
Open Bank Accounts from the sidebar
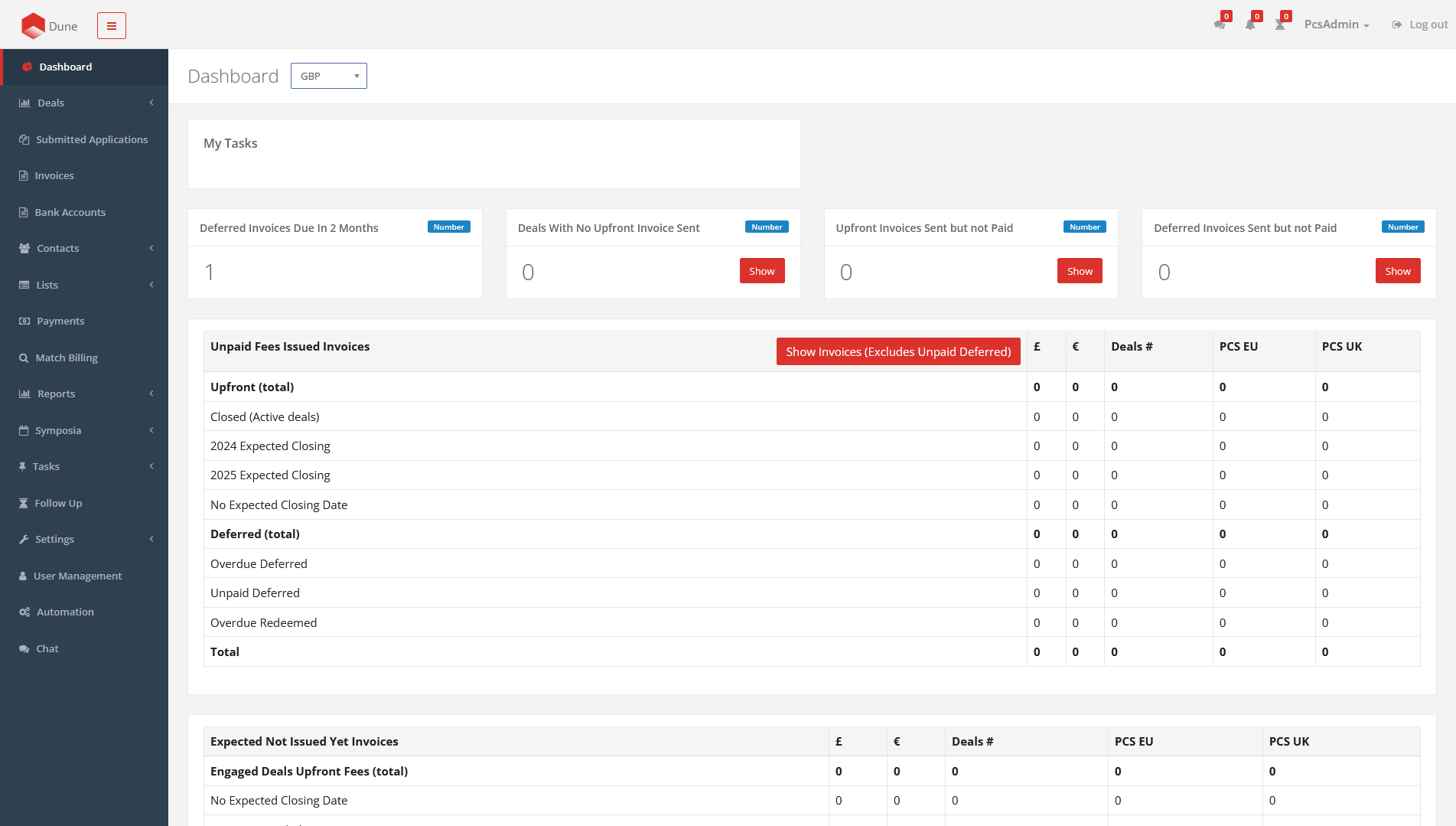click(x=70, y=212)
